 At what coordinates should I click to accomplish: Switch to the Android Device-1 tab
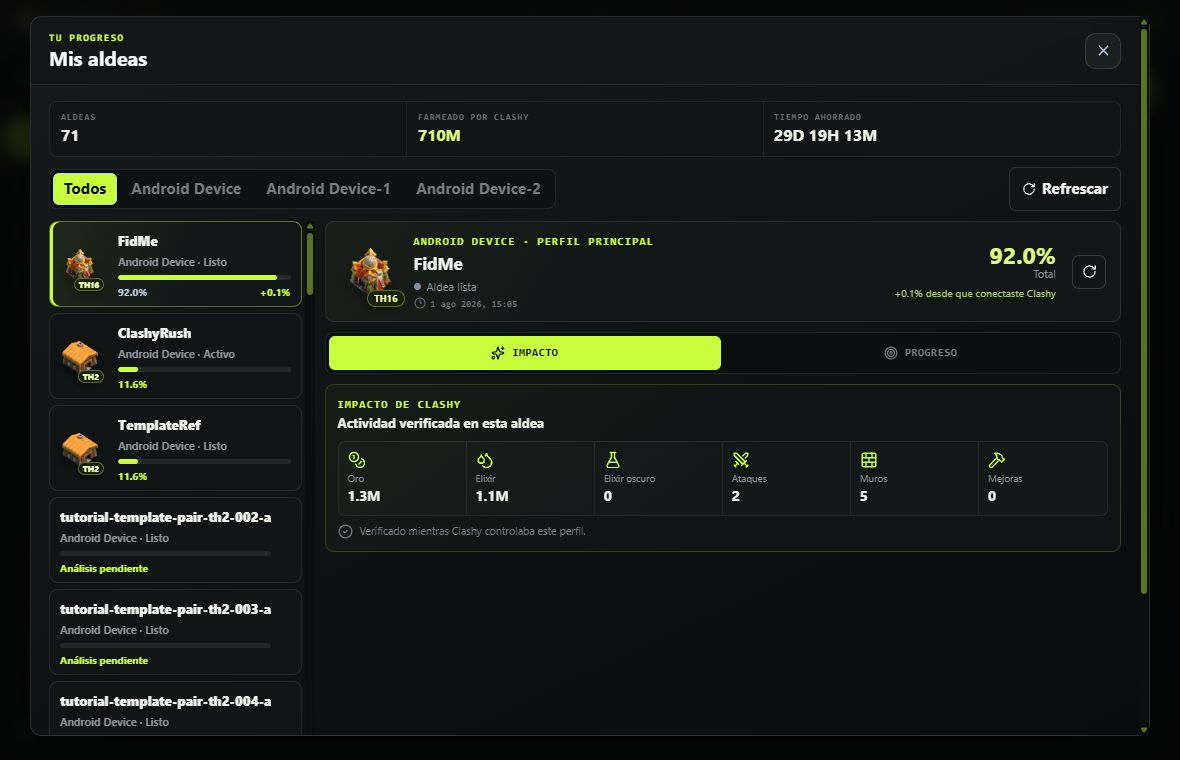pyautogui.click(x=328, y=189)
